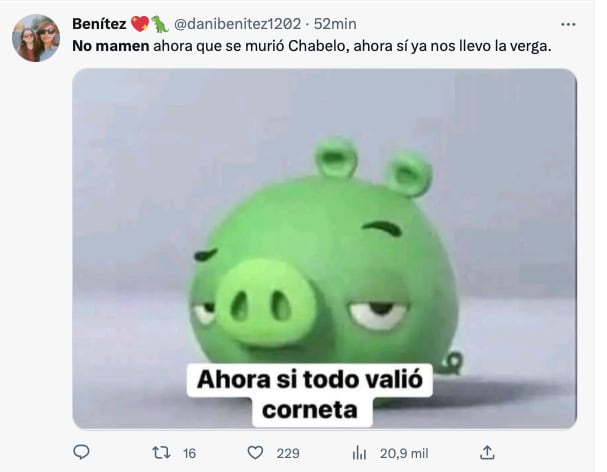This screenshot has width=607, height=472.
Task: Click the sparkling heart emoji beside name
Action: click(x=140, y=24)
